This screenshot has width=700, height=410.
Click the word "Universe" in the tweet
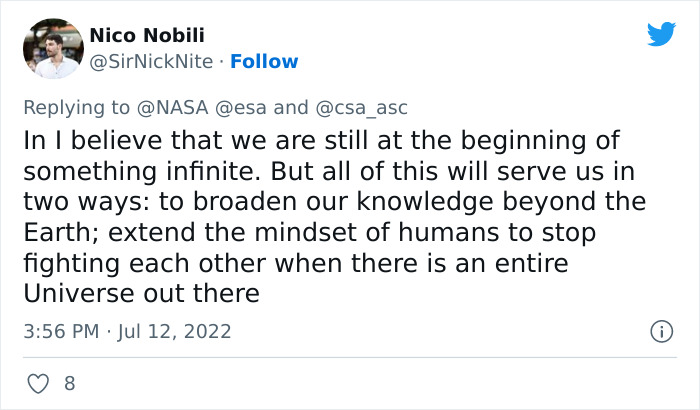coord(76,294)
